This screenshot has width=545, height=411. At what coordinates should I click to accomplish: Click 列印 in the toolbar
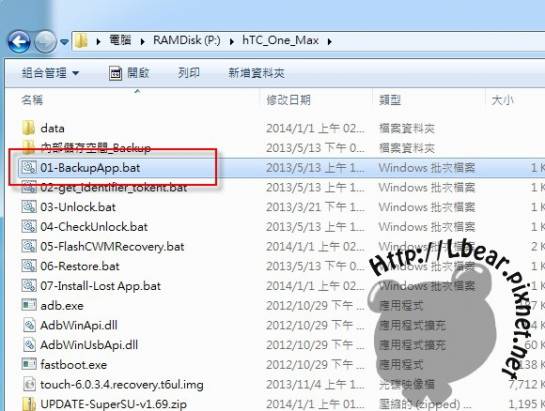(189, 73)
